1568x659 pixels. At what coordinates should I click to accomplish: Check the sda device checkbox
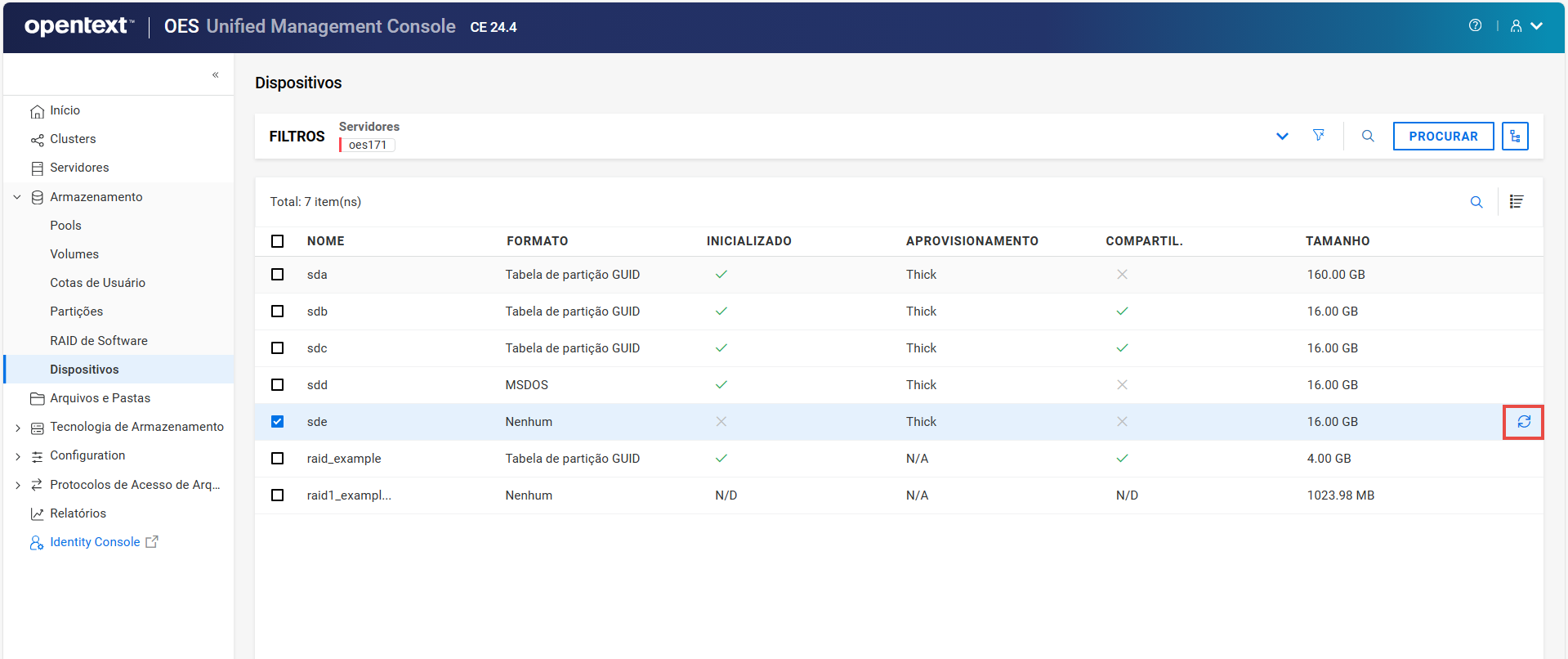tap(278, 275)
